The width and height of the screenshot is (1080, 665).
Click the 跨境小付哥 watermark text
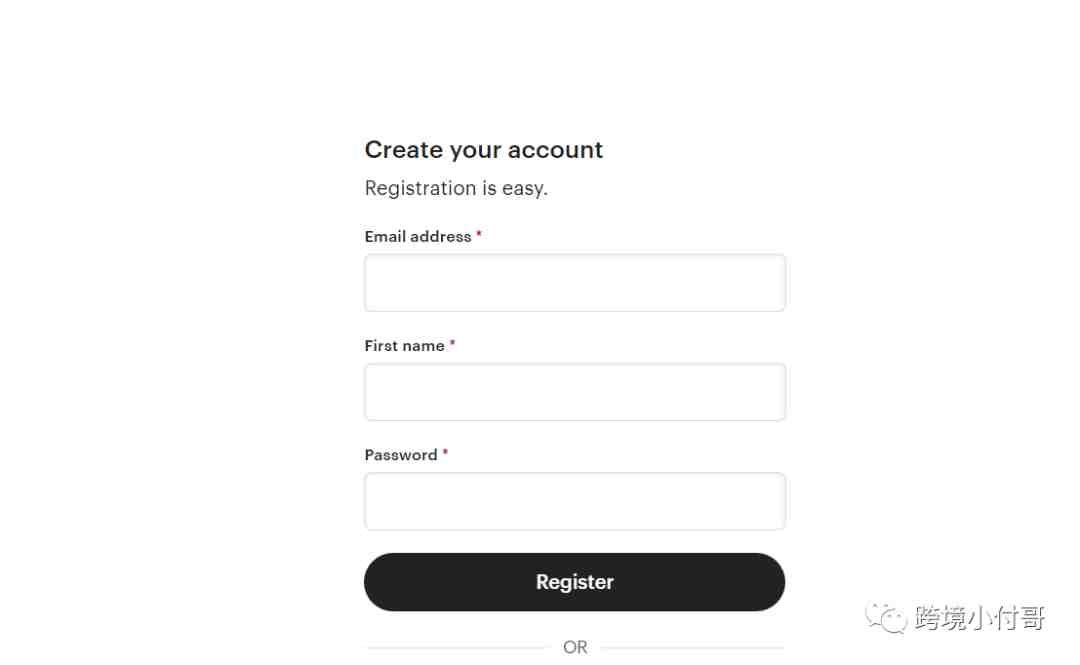[980, 617]
